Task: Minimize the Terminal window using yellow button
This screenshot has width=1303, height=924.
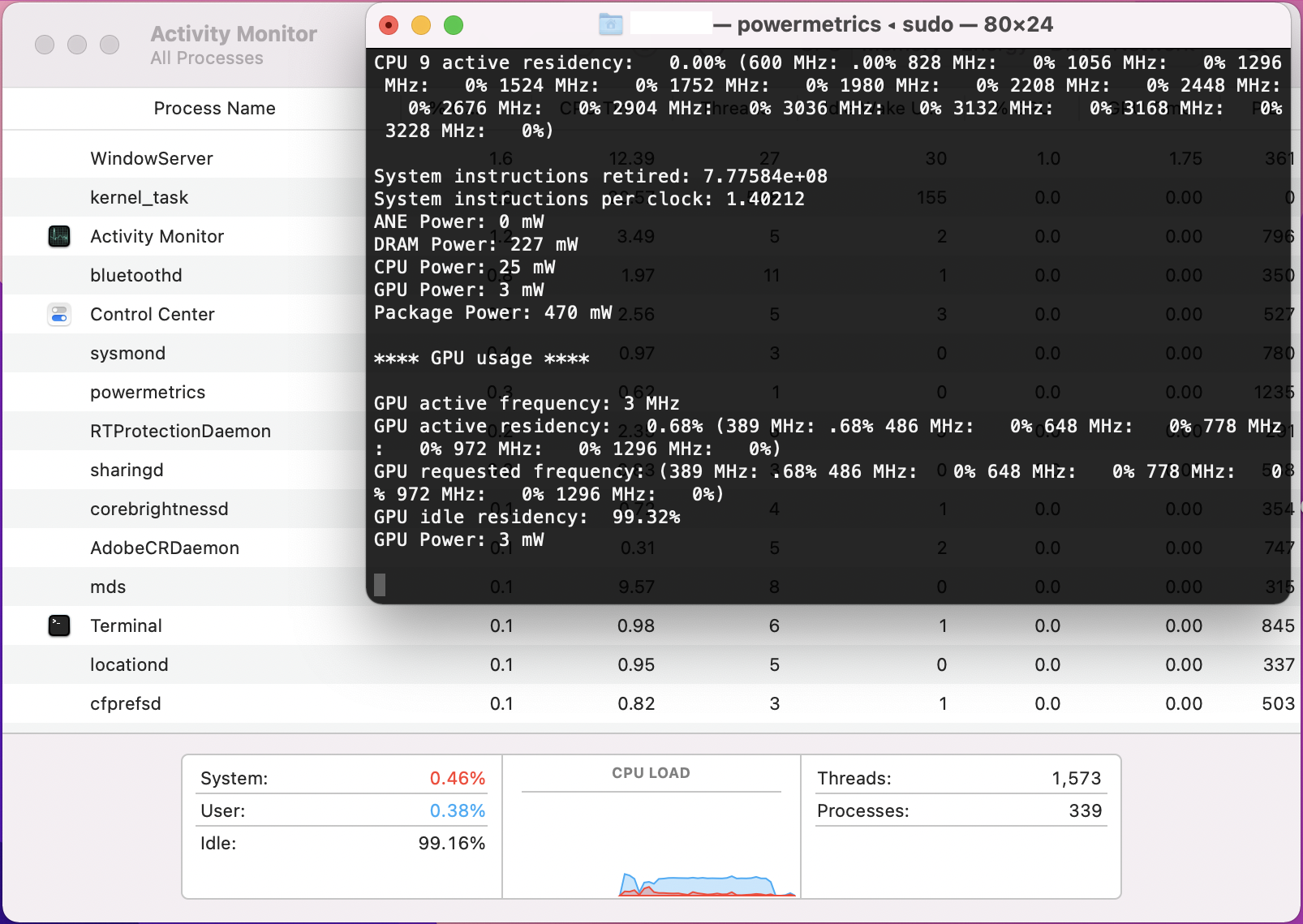Action: click(x=421, y=25)
